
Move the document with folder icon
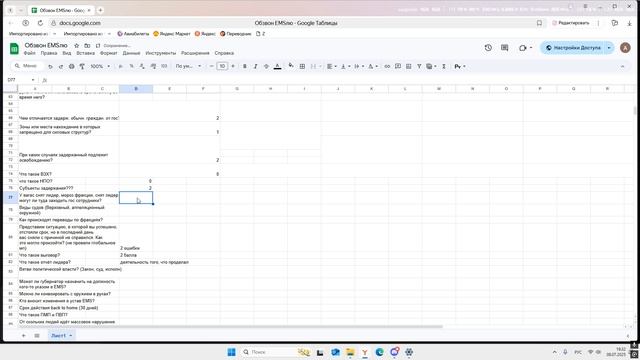[87, 46]
